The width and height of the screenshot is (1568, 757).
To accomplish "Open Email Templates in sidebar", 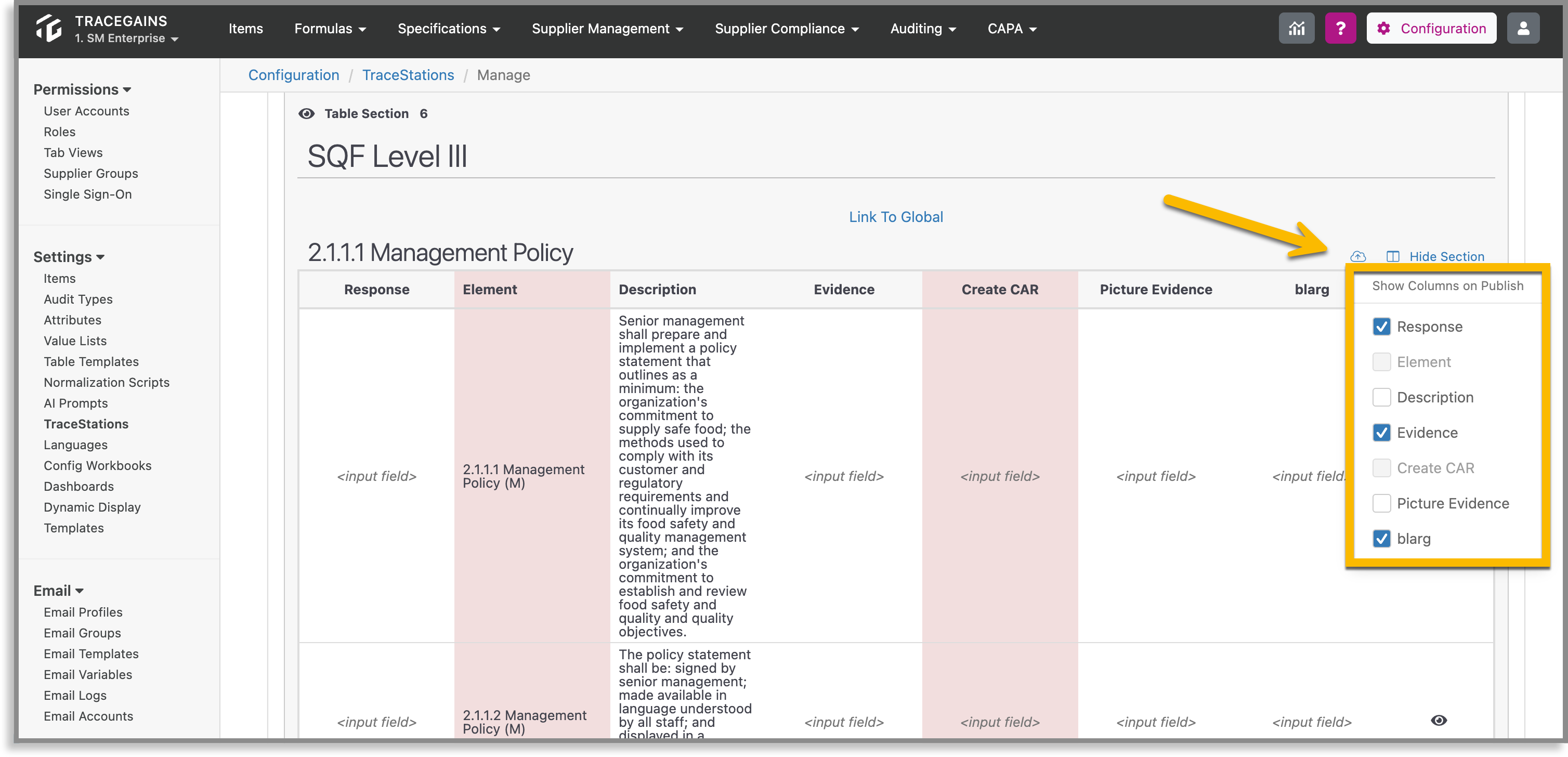I will (x=92, y=654).
